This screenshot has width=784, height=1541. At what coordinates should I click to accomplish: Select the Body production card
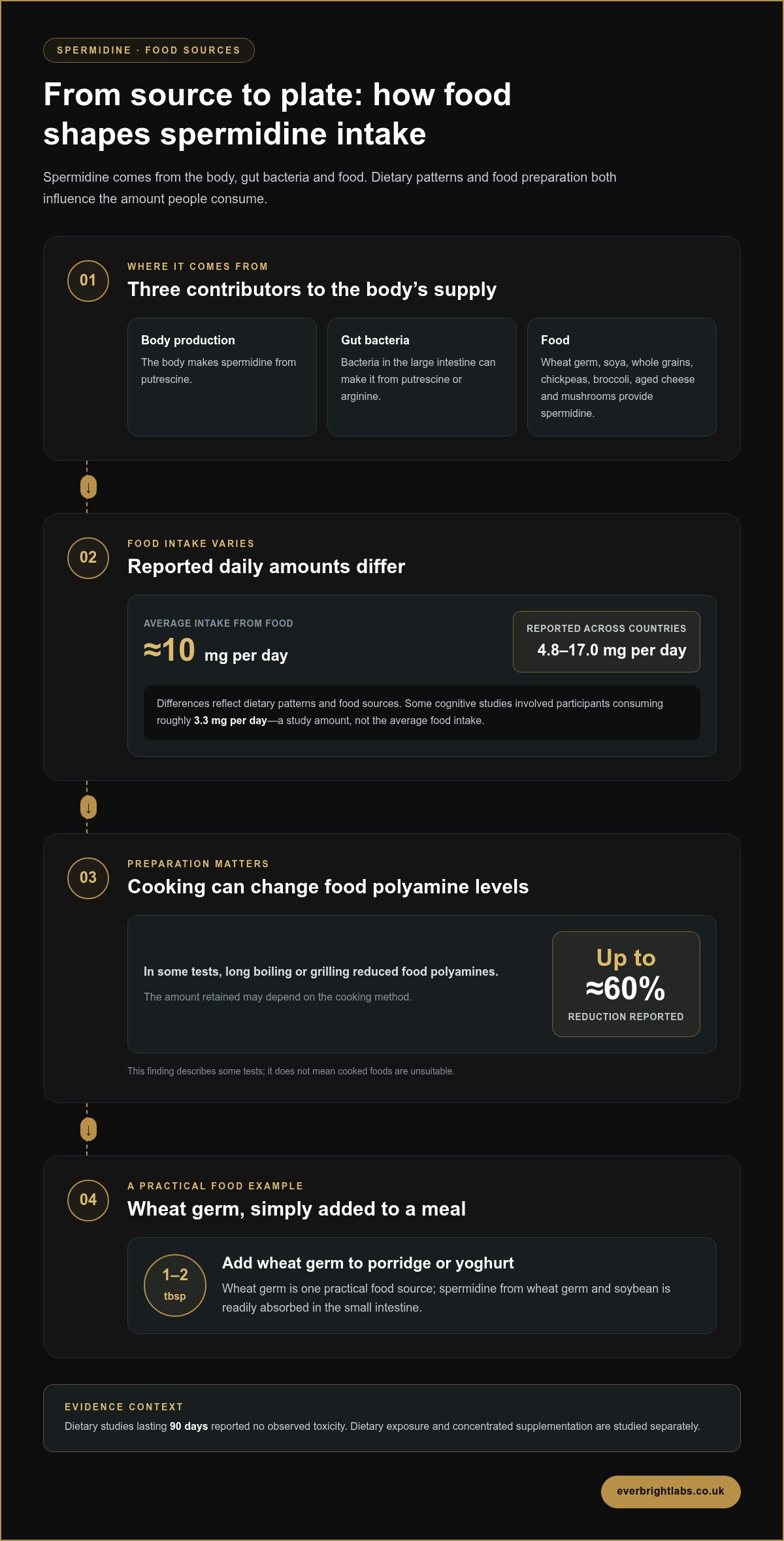click(222, 377)
